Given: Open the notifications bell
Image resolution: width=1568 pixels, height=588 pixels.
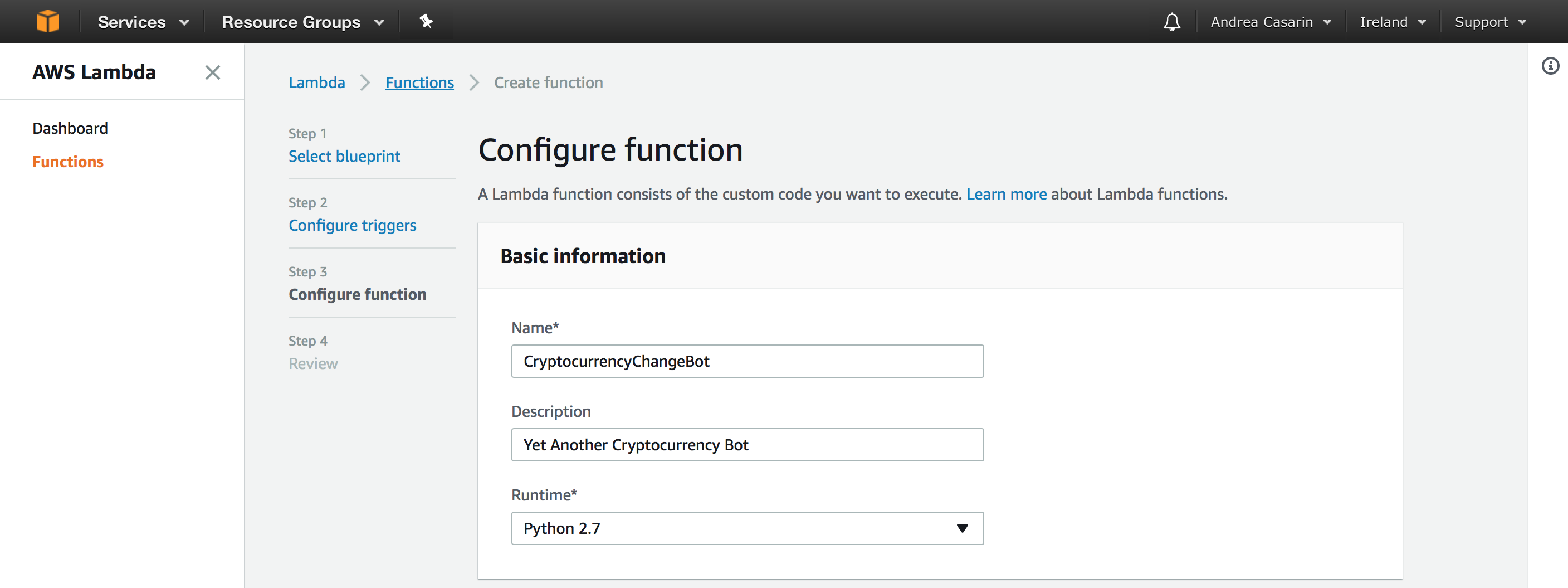Looking at the screenshot, I should click(1172, 22).
